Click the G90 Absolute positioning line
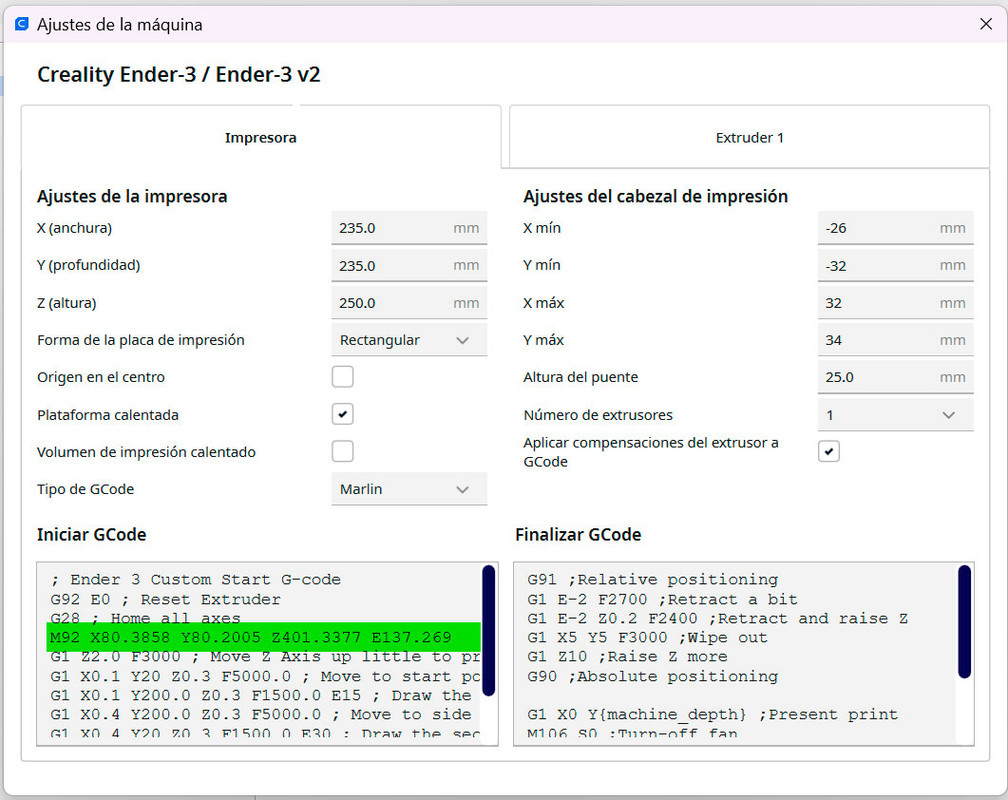The width and height of the screenshot is (1008, 800). pyautogui.click(x=652, y=677)
